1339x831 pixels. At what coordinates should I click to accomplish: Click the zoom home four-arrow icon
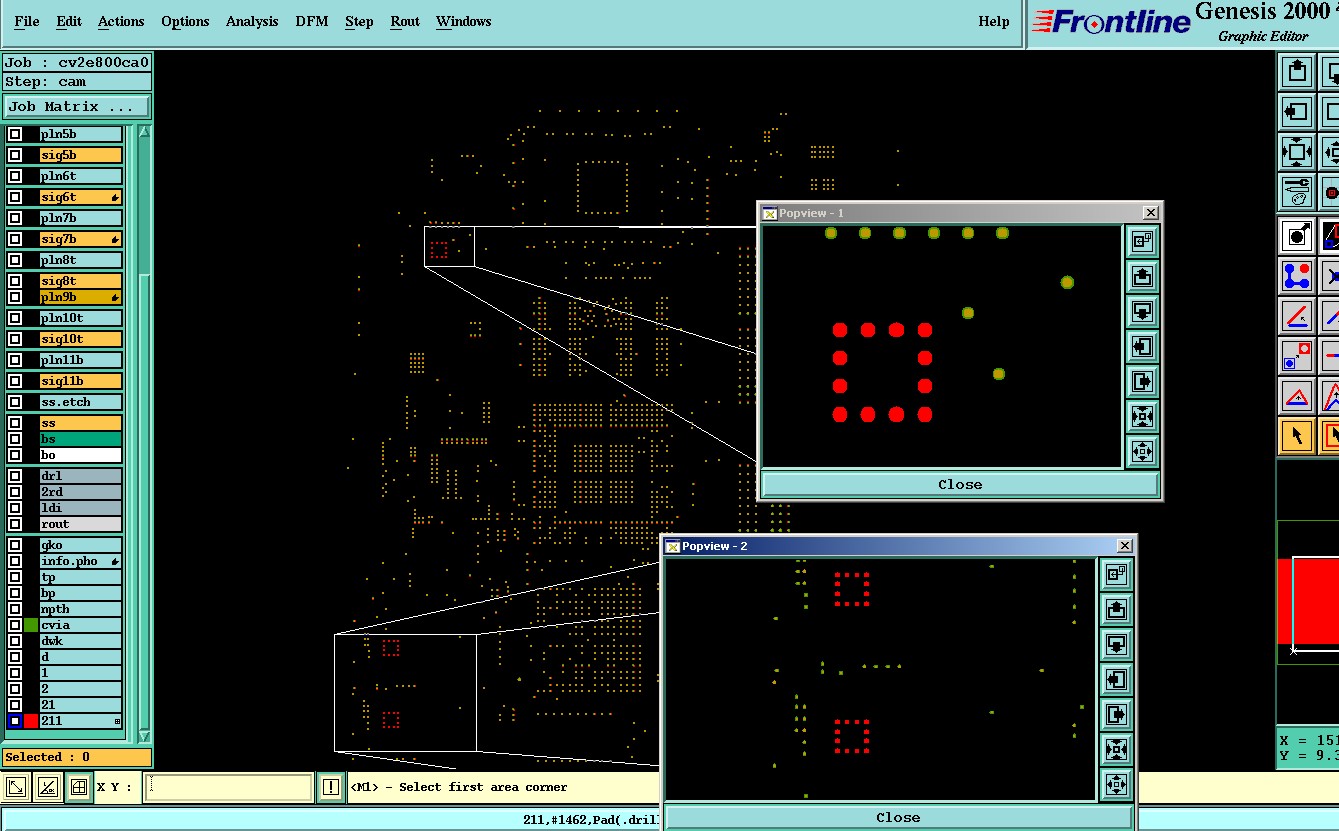tap(1297, 152)
